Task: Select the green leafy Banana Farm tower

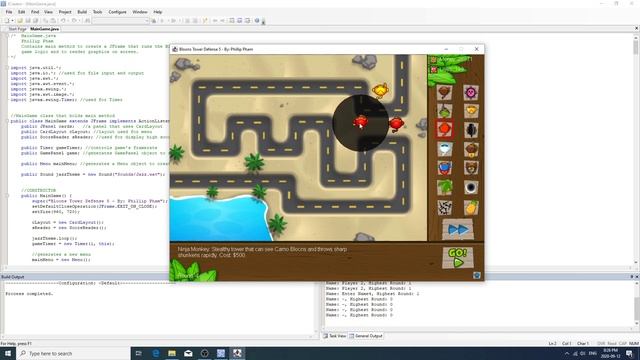Action: 444,187
